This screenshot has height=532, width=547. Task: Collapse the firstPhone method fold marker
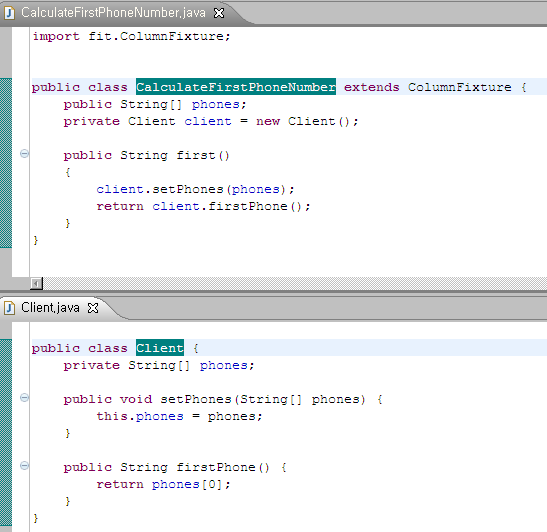tap(24, 465)
